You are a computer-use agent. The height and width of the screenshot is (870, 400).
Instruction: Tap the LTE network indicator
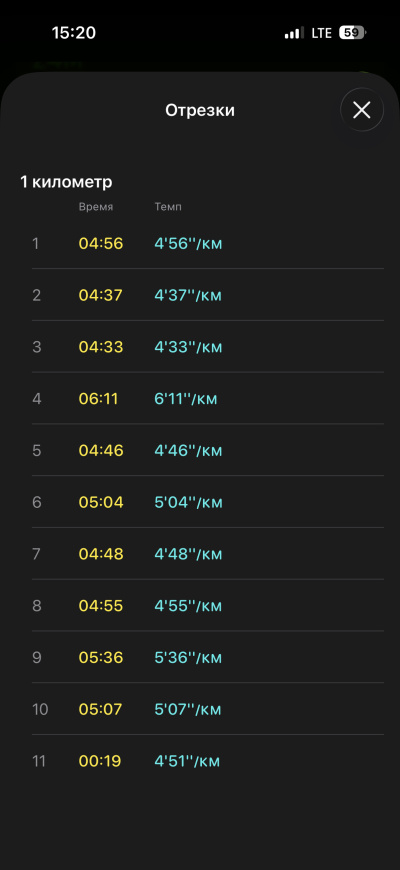[x=321, y=33]
